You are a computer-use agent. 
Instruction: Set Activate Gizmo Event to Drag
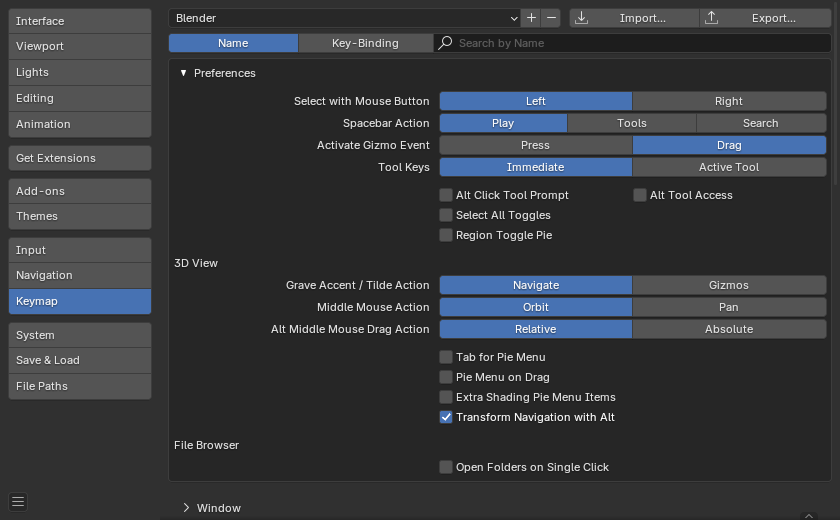(x=729, y=145)
